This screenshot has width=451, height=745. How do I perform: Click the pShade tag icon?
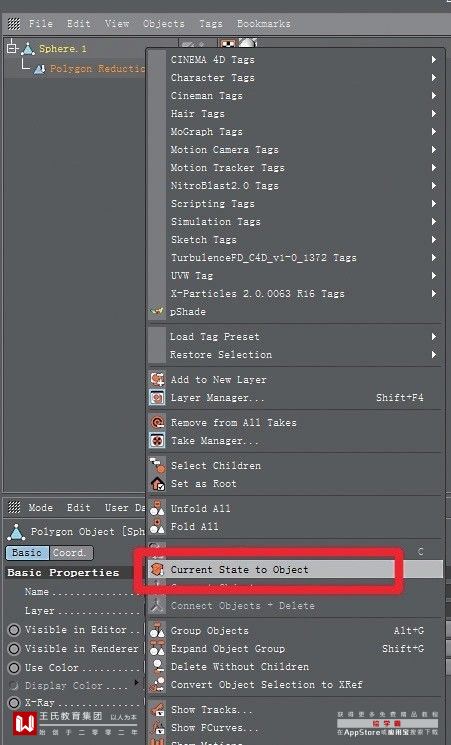pos(157,312)
